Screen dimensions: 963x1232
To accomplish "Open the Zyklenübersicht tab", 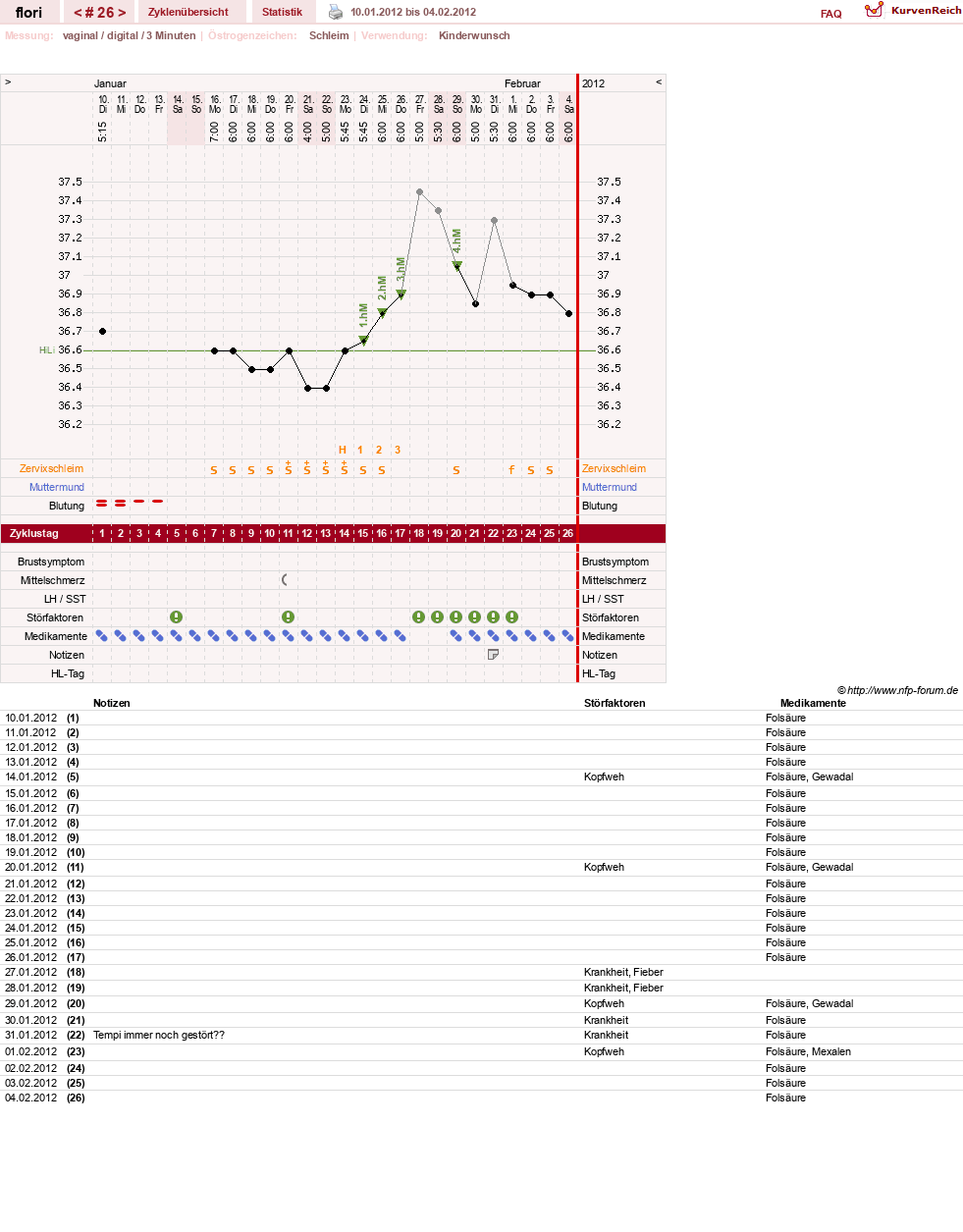I will coord(188,12).
